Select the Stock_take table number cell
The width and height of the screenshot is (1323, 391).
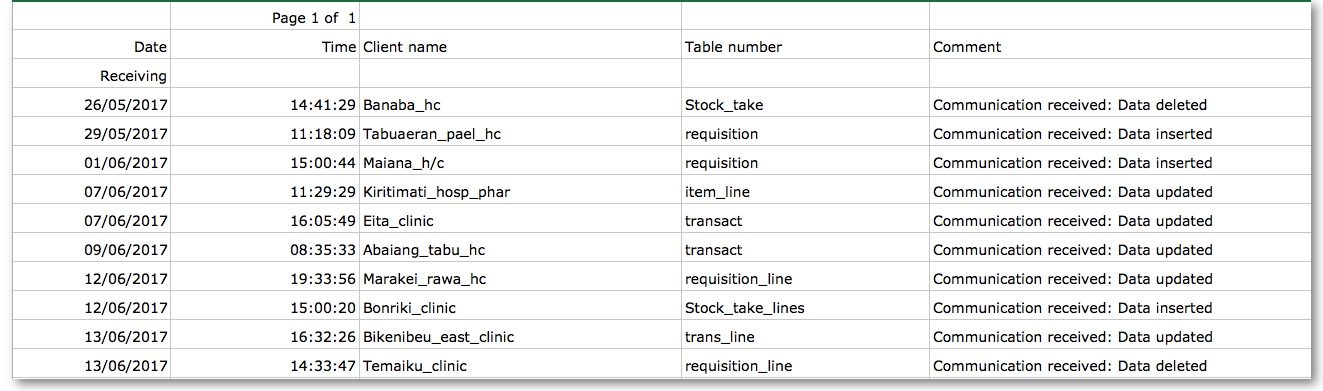[805, 105]
